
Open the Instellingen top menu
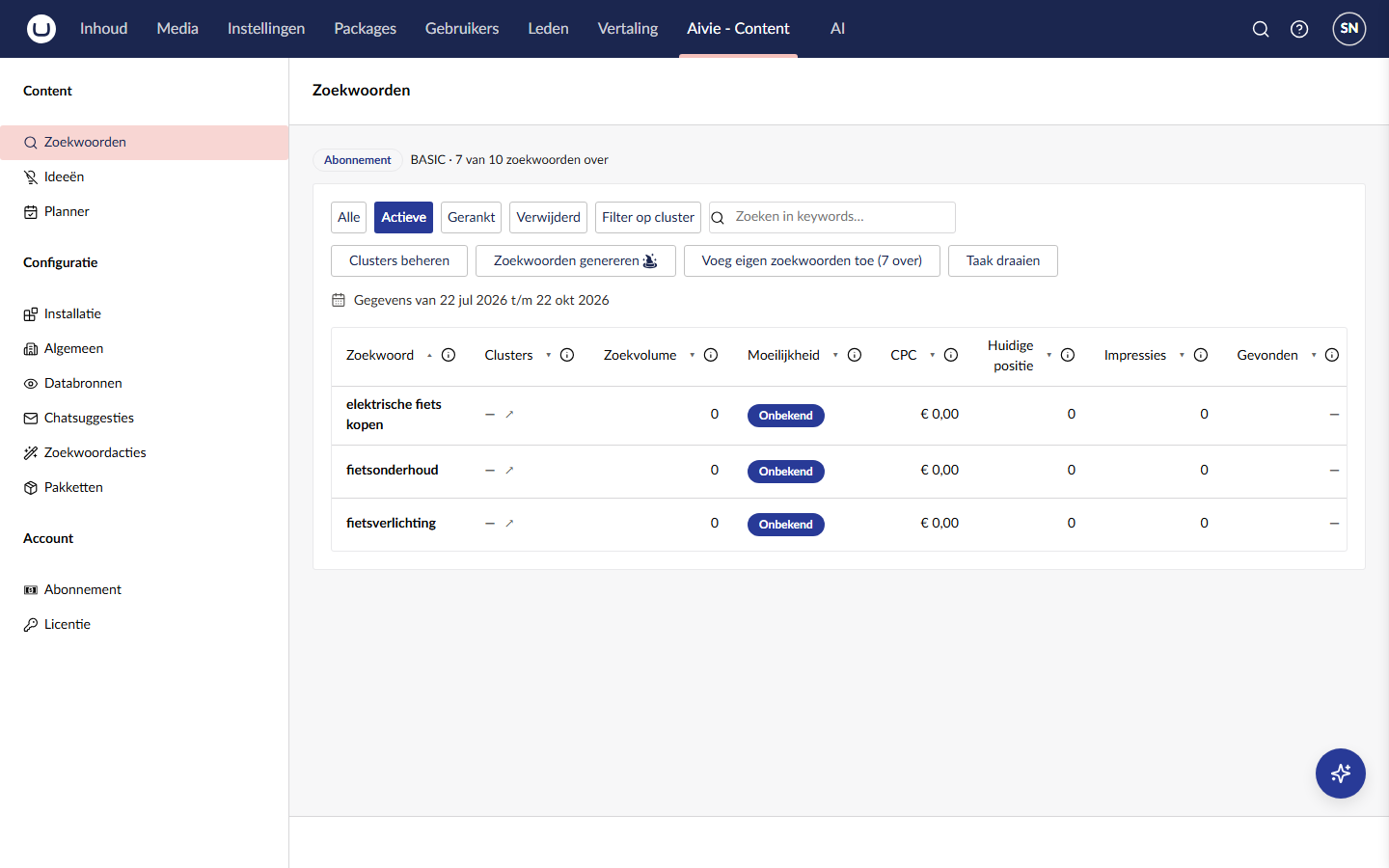266,29
